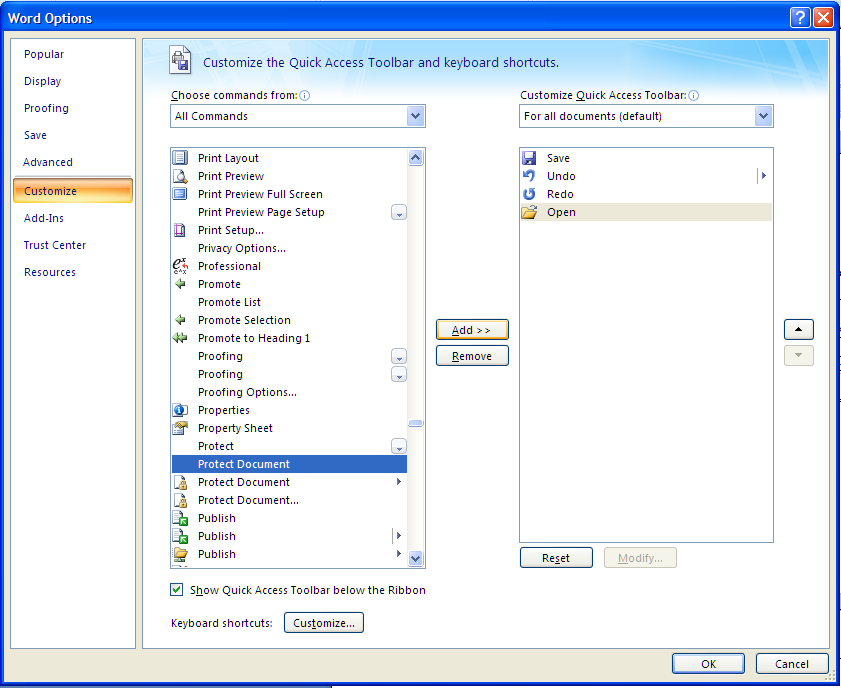This screenshot has height=688, width=841.
Task: Select the Redo icon in toolbar list
Action: click(x=529, y=194)
